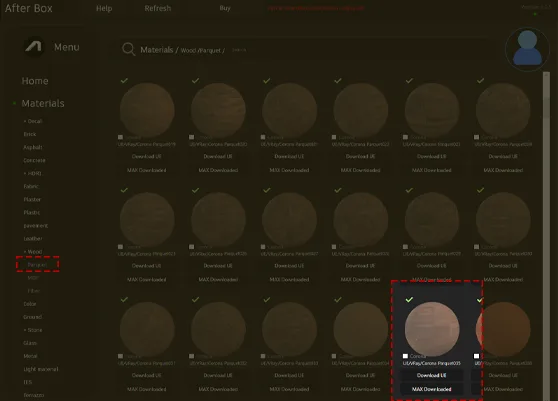Click the search field beside Wood/Parquet breadcrumb
Screen dimensions: 558x401
click(x=239, y=50)
